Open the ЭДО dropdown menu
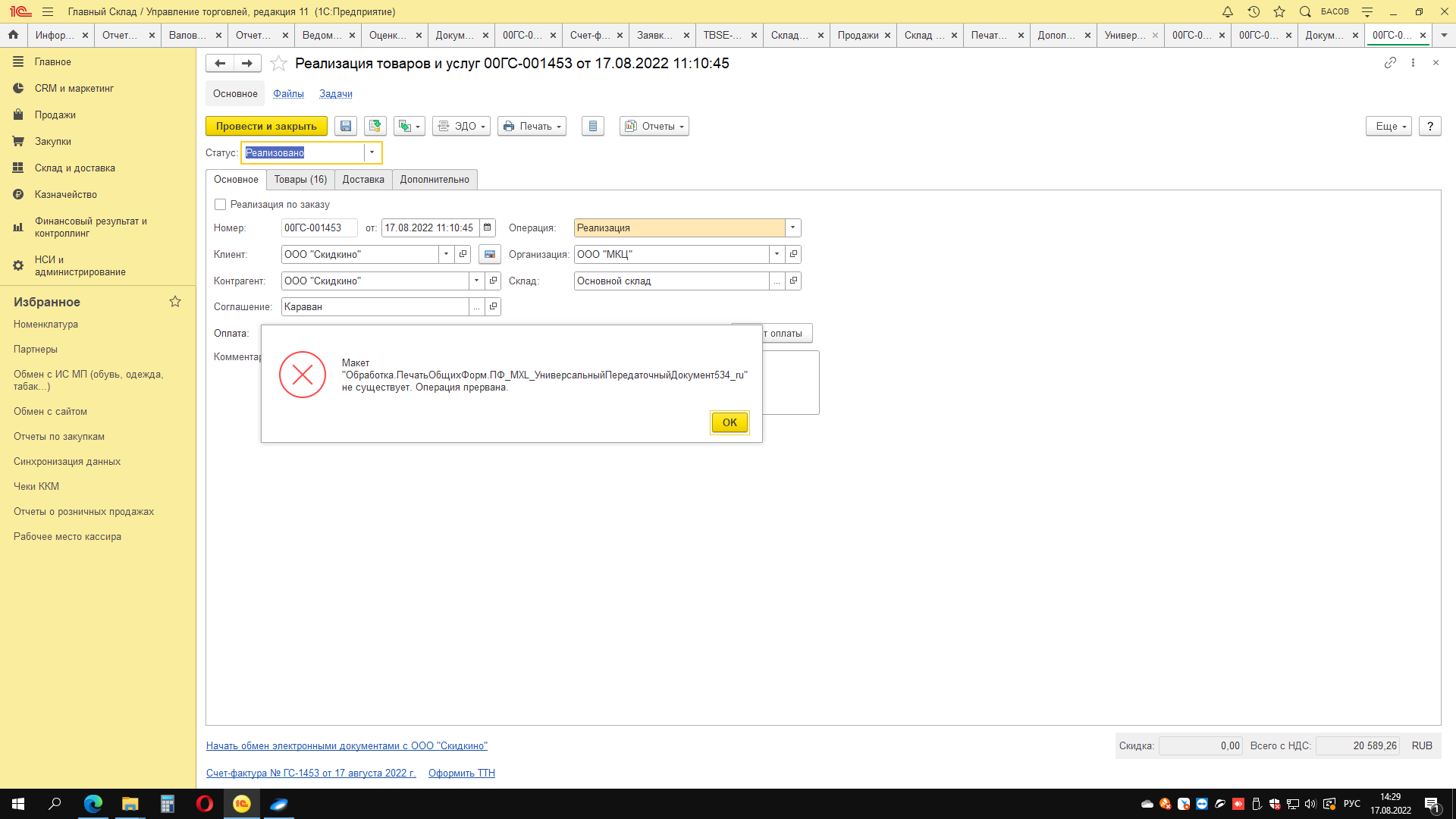Image resolution: width=1456 pixels, height=819 pixels. 461,126
